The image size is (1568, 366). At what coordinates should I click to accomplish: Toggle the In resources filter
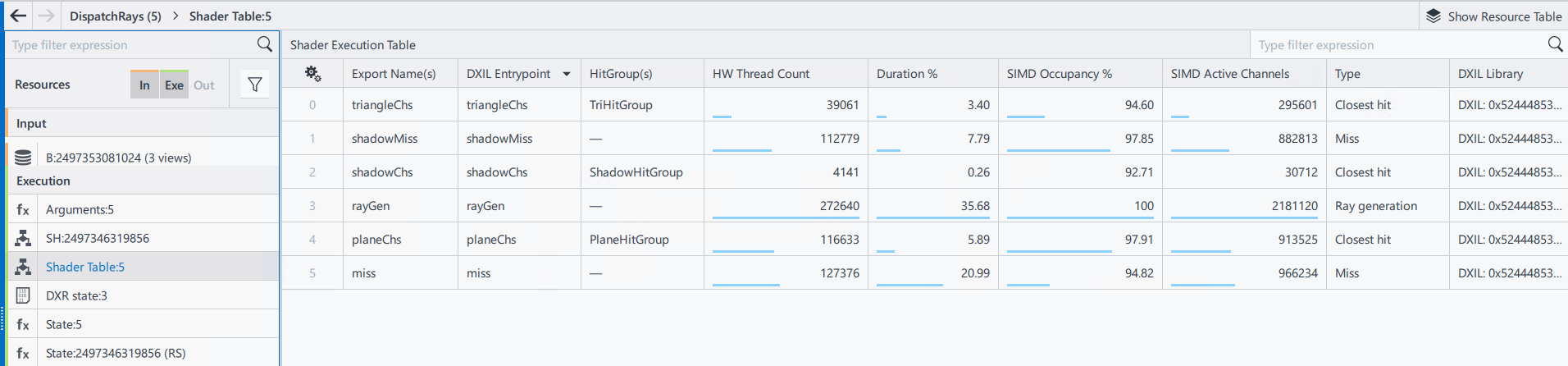[x=144, y=85]
